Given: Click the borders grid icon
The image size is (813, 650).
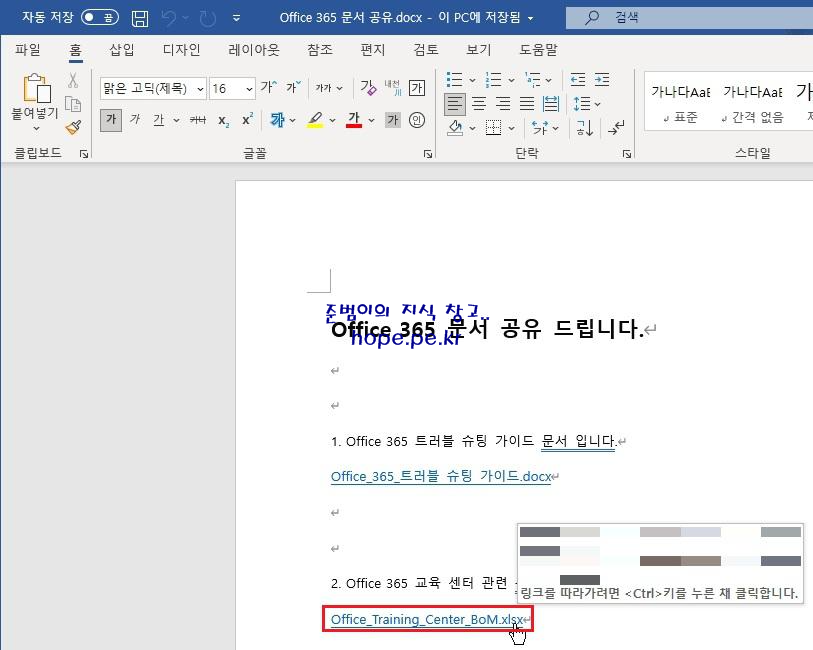Looking at the screenshot, I should (x=494, y=128).
